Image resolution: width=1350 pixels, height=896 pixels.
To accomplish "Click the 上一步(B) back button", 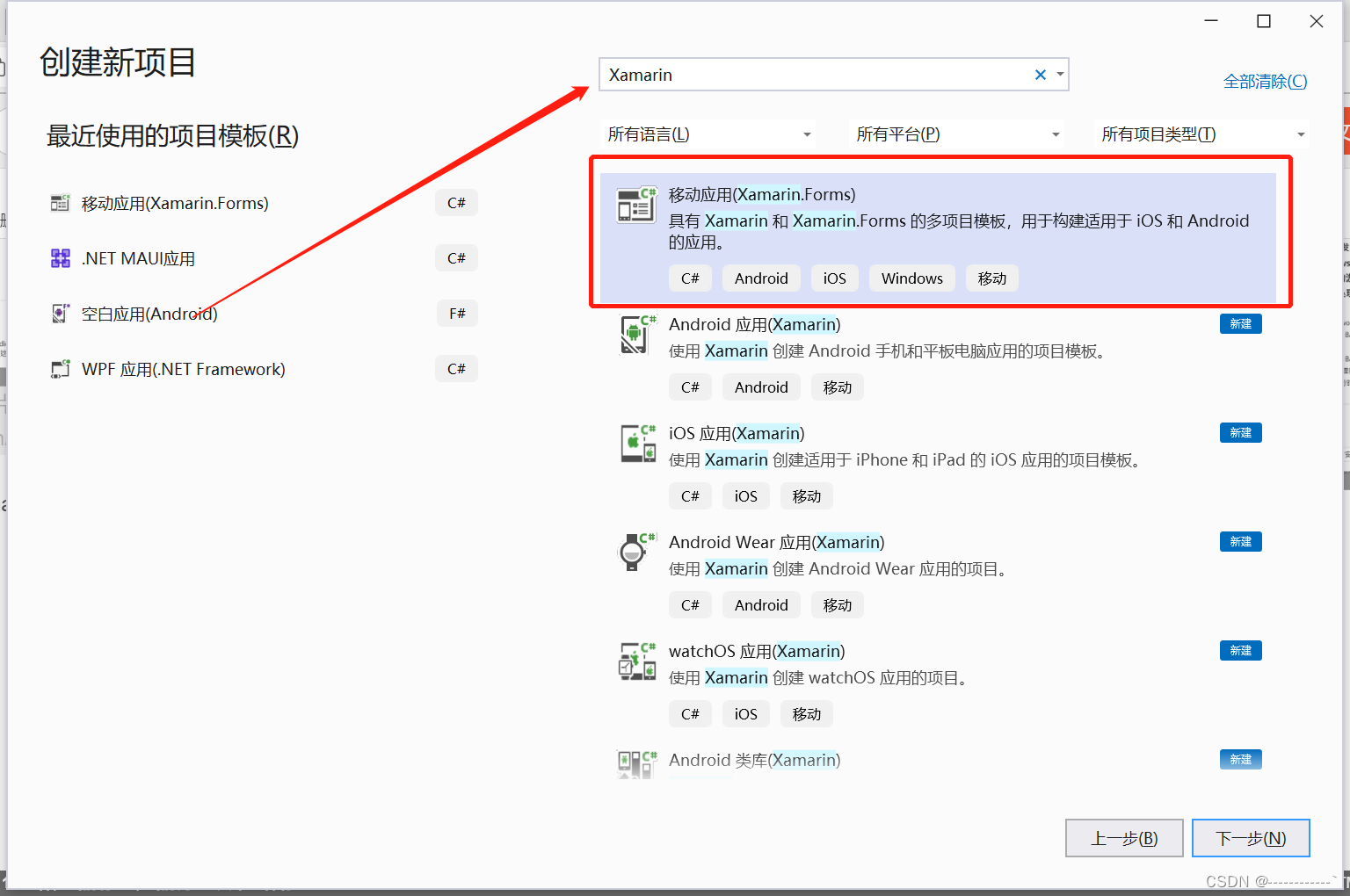I will pos(1124,838).
